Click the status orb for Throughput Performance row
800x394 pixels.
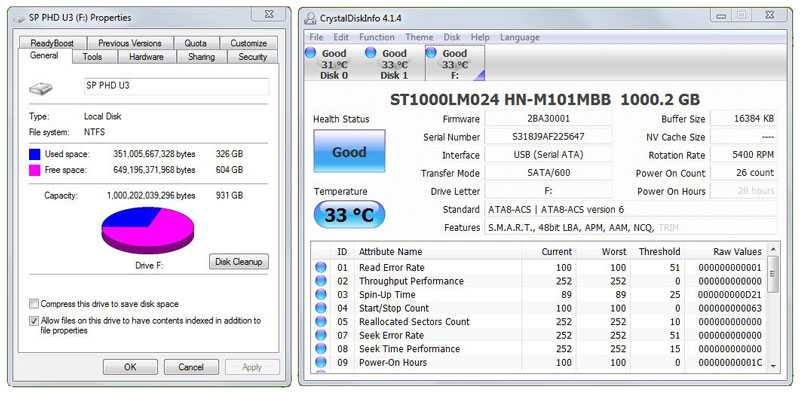(x=321, y=281)
